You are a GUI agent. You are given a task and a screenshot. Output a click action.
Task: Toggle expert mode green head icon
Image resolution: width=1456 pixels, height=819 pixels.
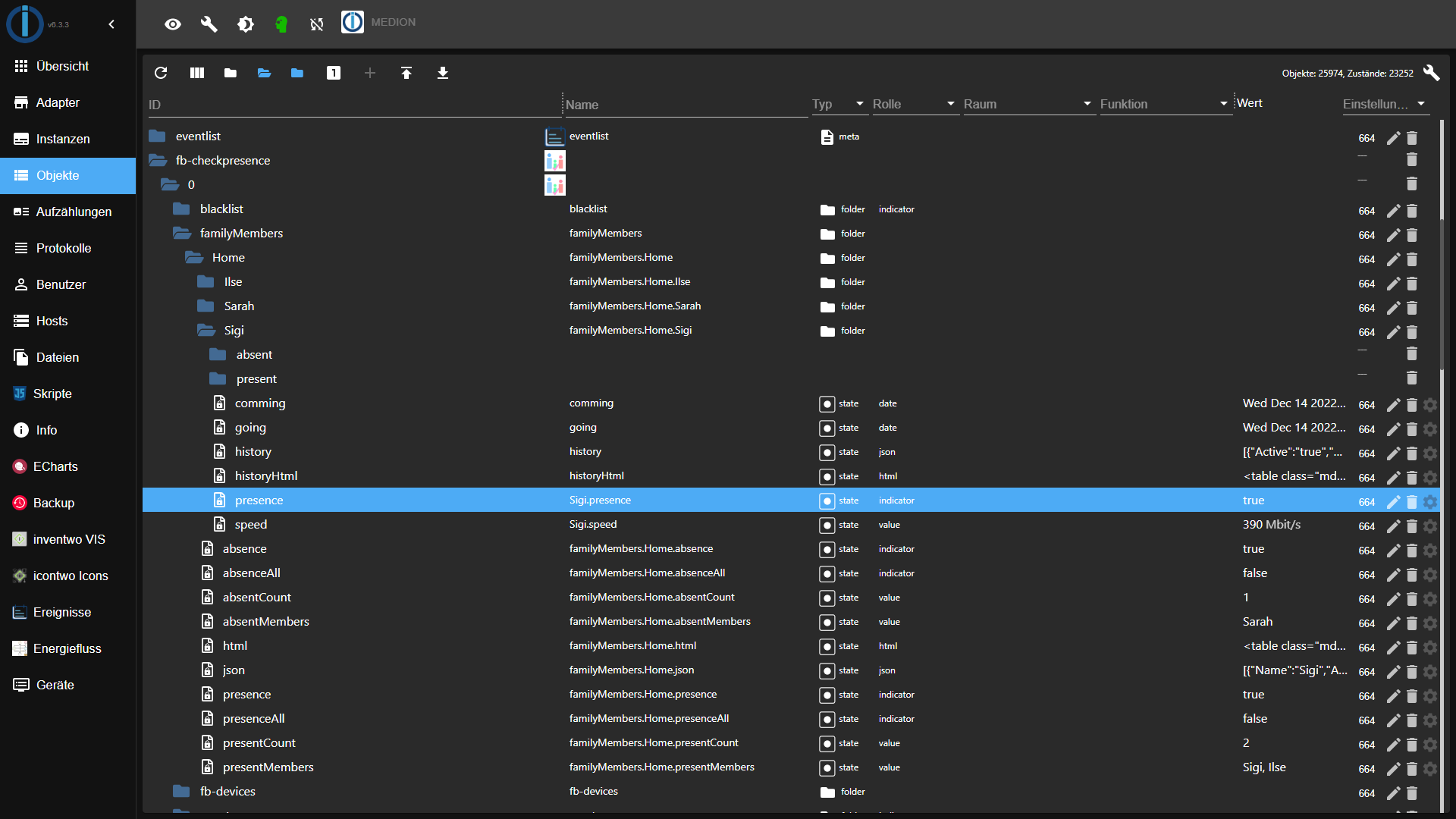(x=281, y=24)
